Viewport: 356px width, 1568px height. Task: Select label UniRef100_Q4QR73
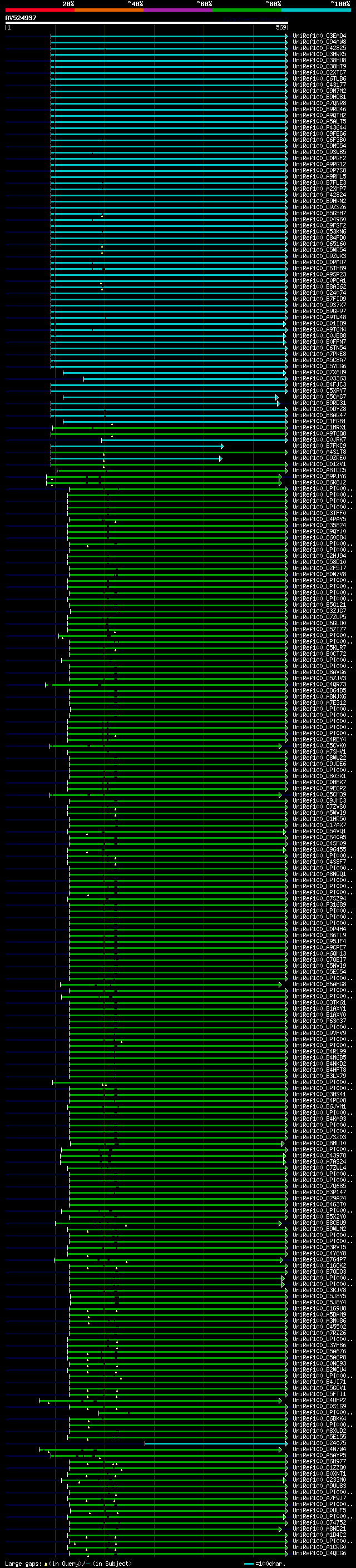click(x=319, y=685)
